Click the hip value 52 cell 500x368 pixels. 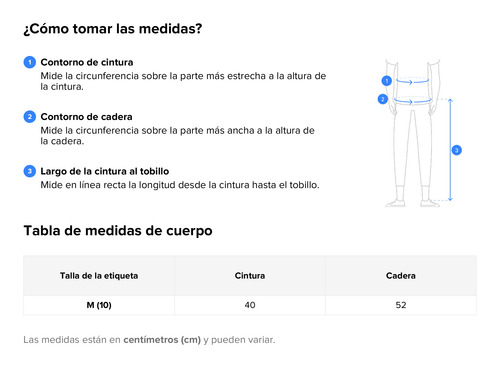[401, 305]
